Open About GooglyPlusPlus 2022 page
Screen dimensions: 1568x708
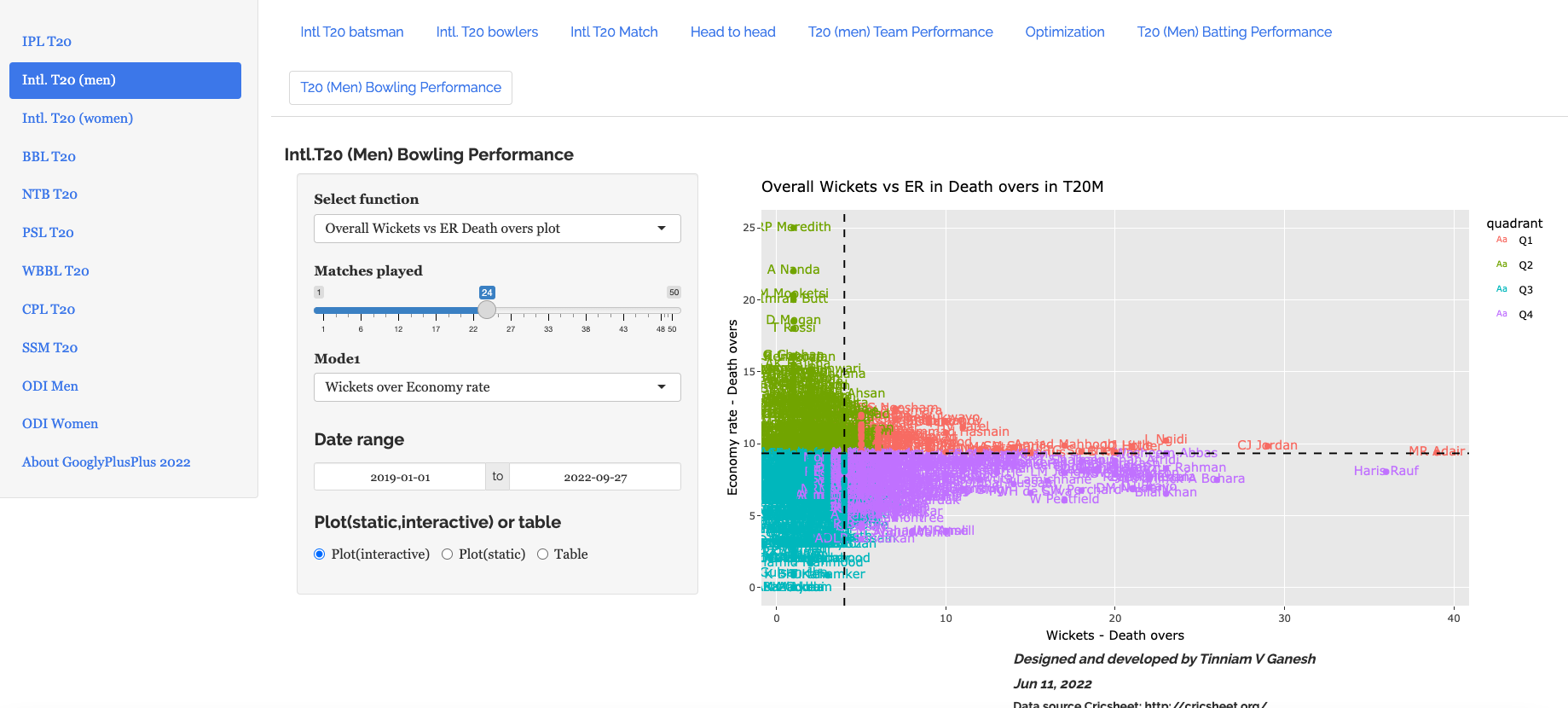106,462
